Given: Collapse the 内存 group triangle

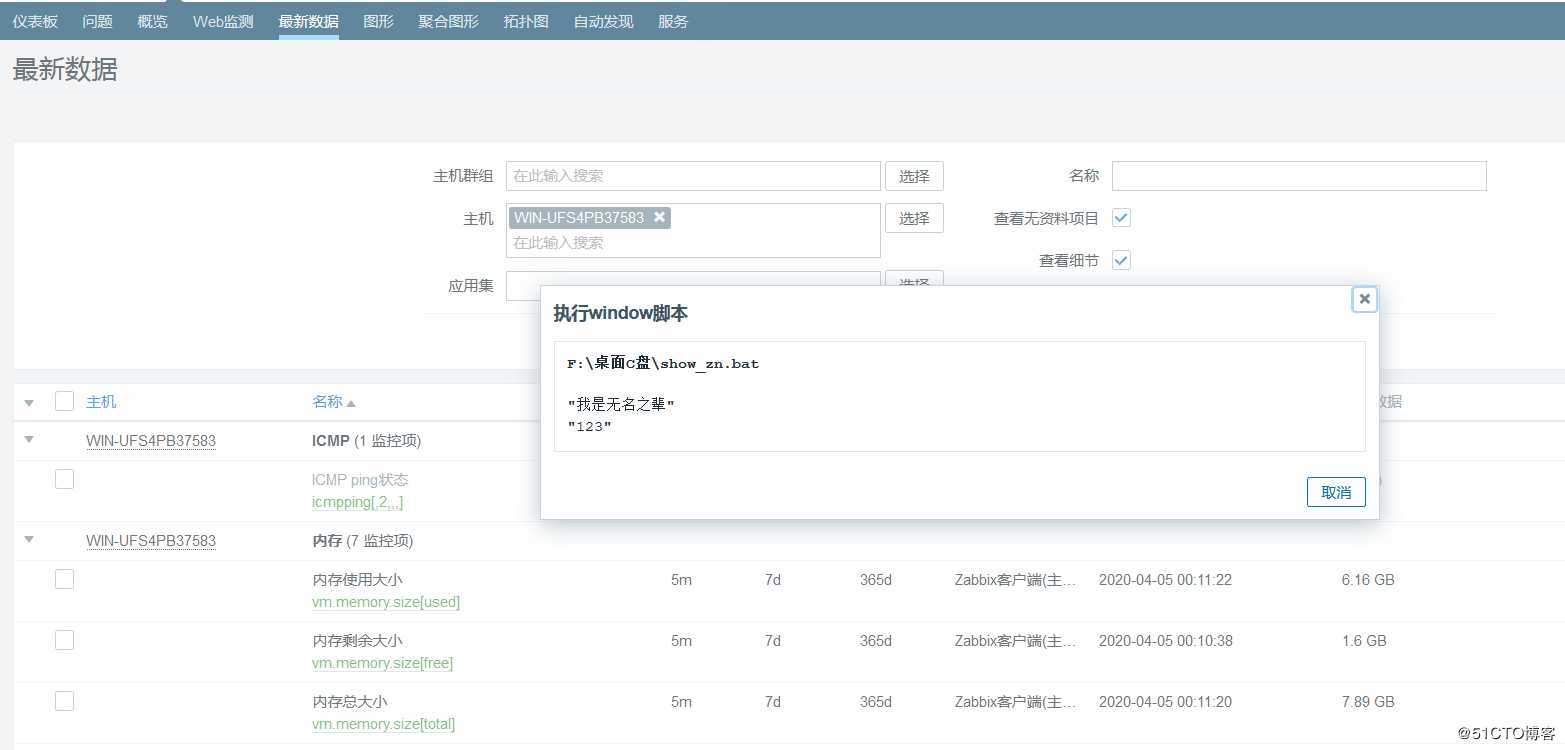Looking at the screenshot, I should pyautogui.click(x=29, y=539).
